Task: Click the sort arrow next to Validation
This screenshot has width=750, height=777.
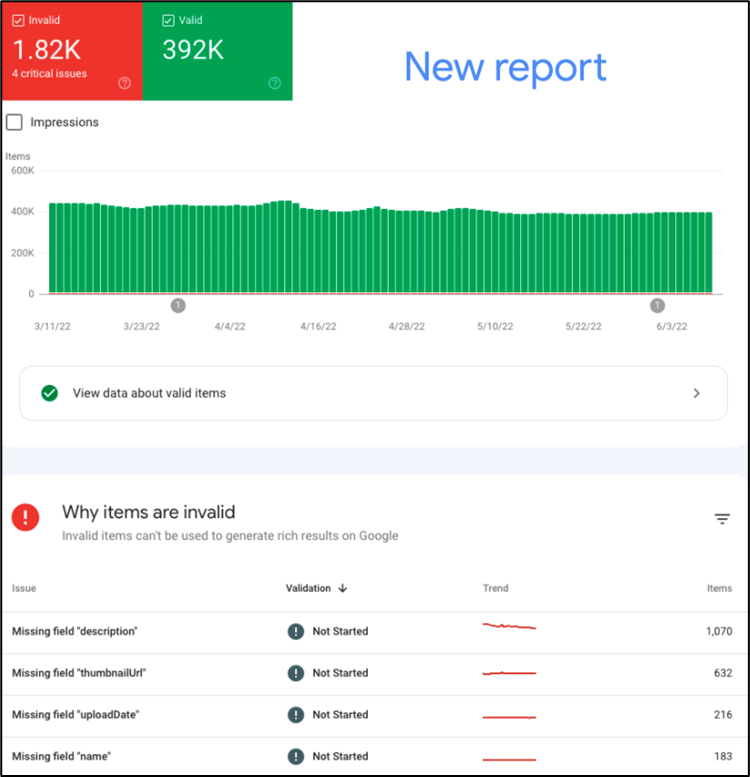Action: point(342,588)
